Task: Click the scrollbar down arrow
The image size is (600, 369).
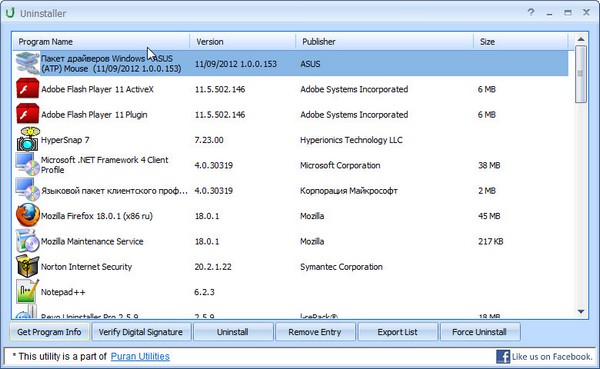Action: coord(581,312)
